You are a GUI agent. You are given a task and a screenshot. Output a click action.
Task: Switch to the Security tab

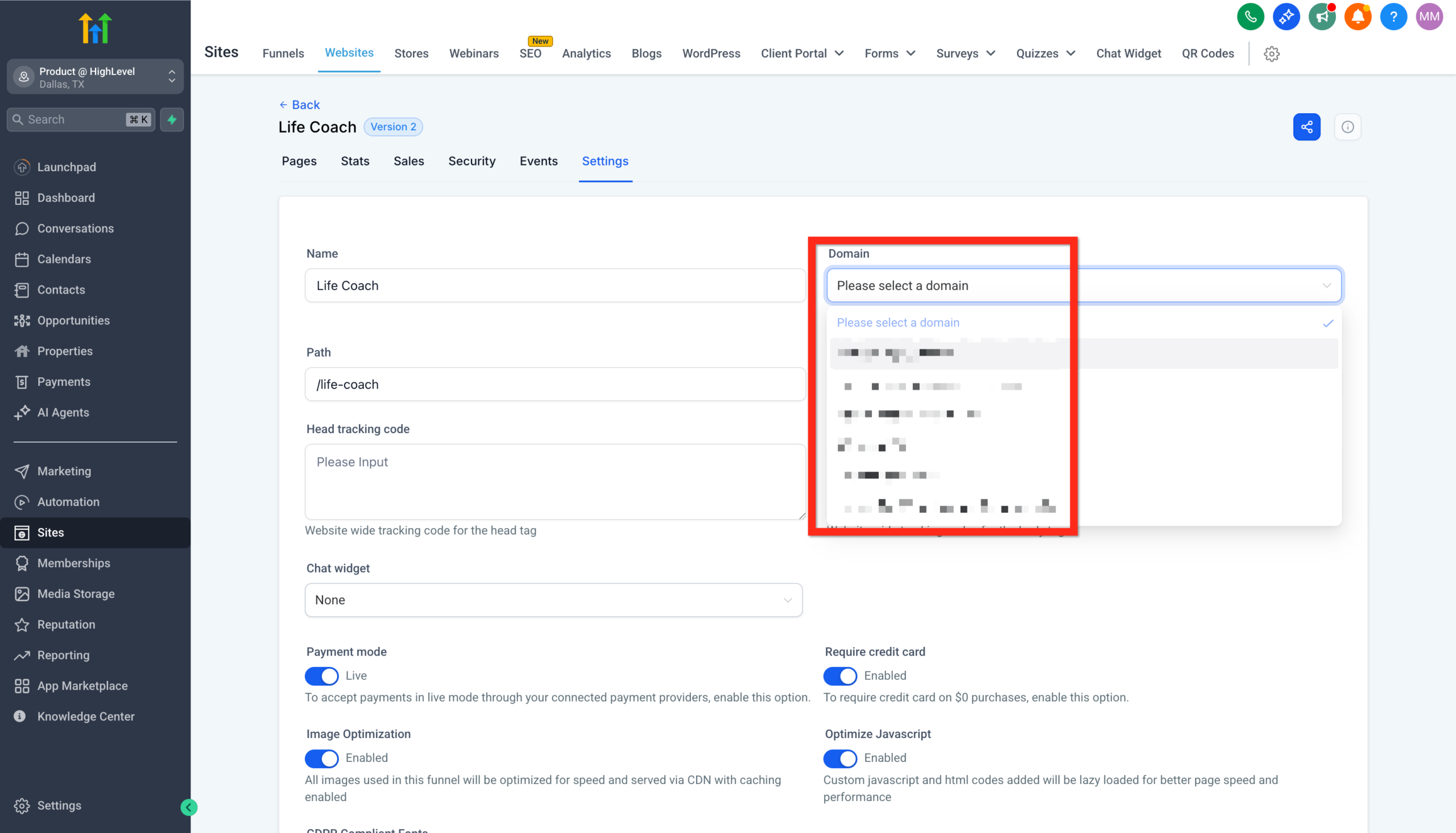coord(472,161)
